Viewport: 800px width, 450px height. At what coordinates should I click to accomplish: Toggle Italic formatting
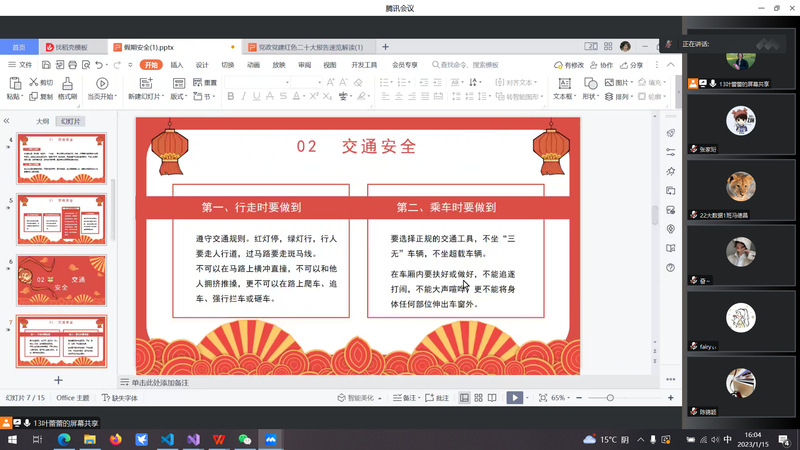click(x=244, y=96)
